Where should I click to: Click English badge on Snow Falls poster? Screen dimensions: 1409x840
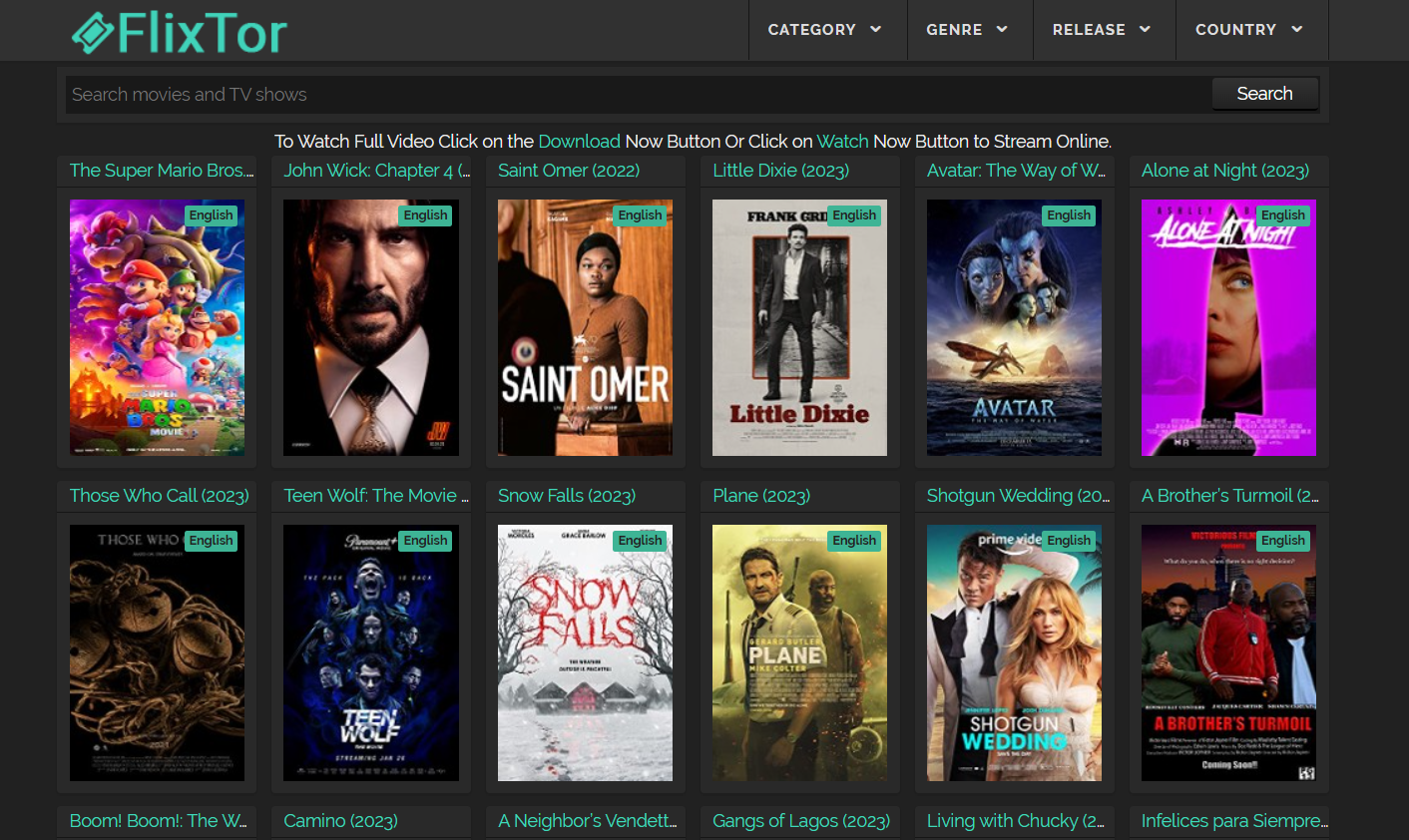(x=640, y=541)
